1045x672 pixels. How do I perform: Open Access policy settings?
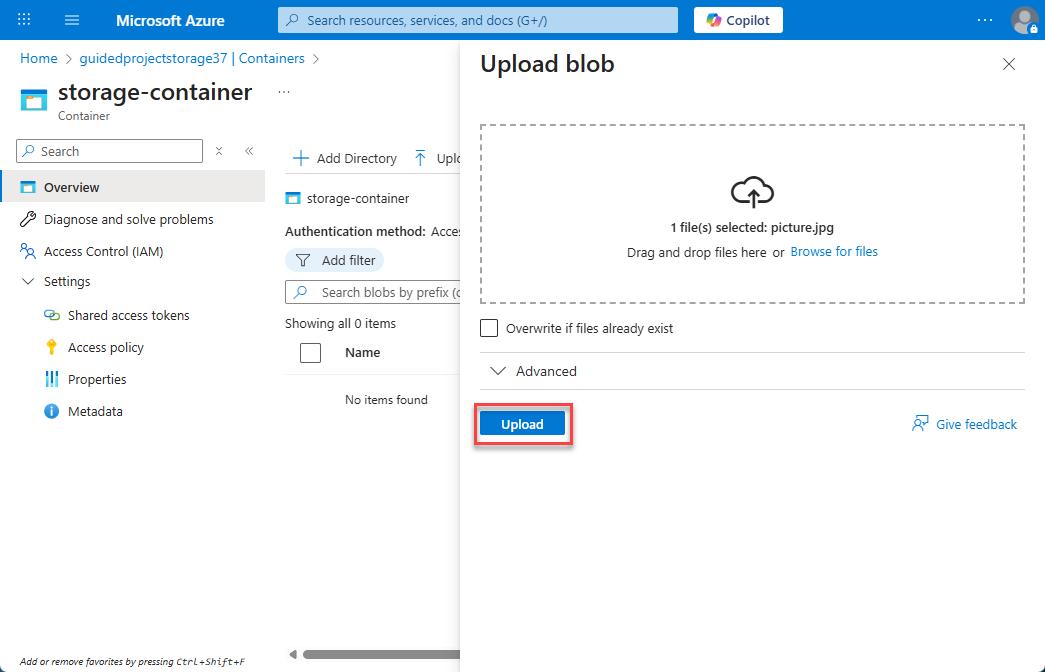(106, 347)
